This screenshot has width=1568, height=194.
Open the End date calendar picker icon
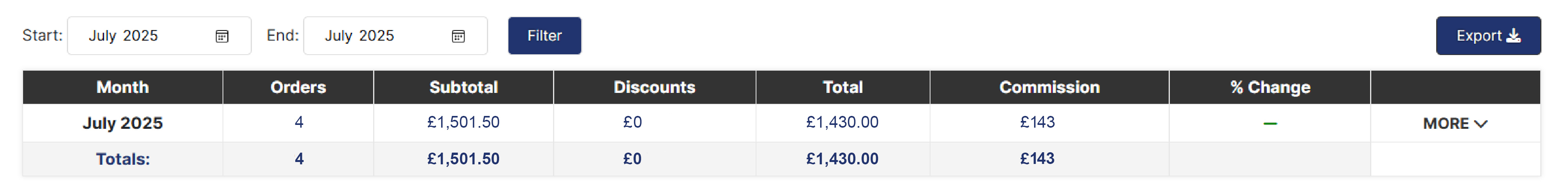pyautogui.click(x=458, y=36)
